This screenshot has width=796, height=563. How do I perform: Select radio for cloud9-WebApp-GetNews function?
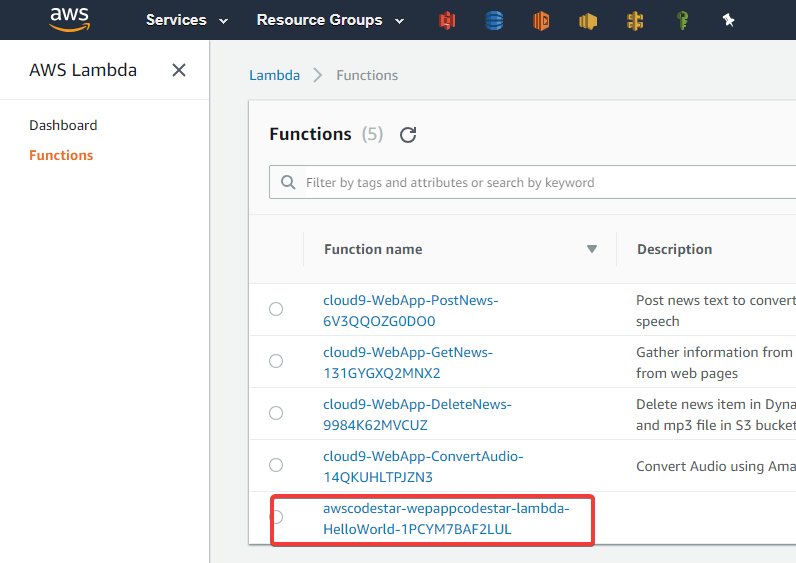(276, 361)
